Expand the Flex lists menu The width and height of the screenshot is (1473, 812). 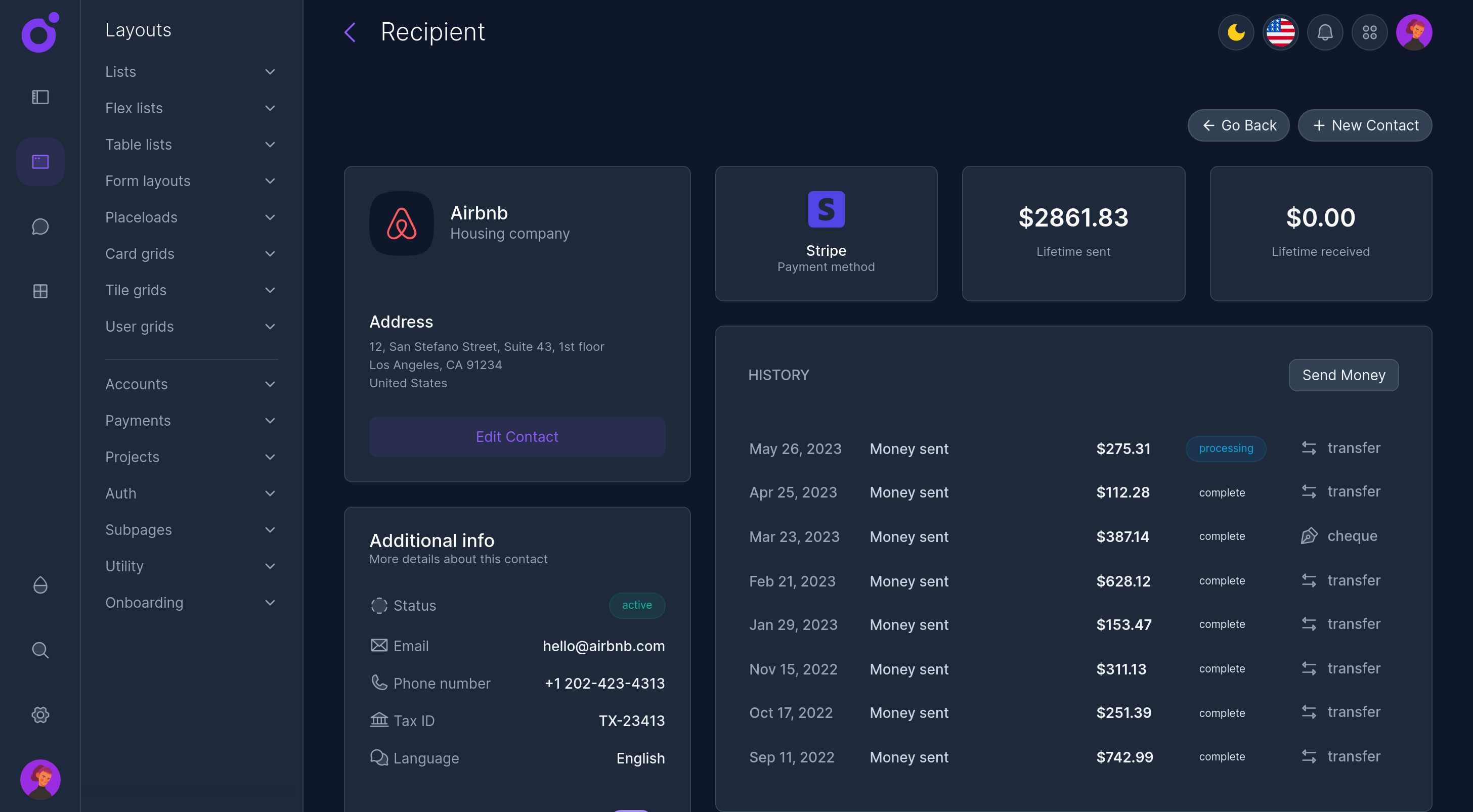click(190, 108)
